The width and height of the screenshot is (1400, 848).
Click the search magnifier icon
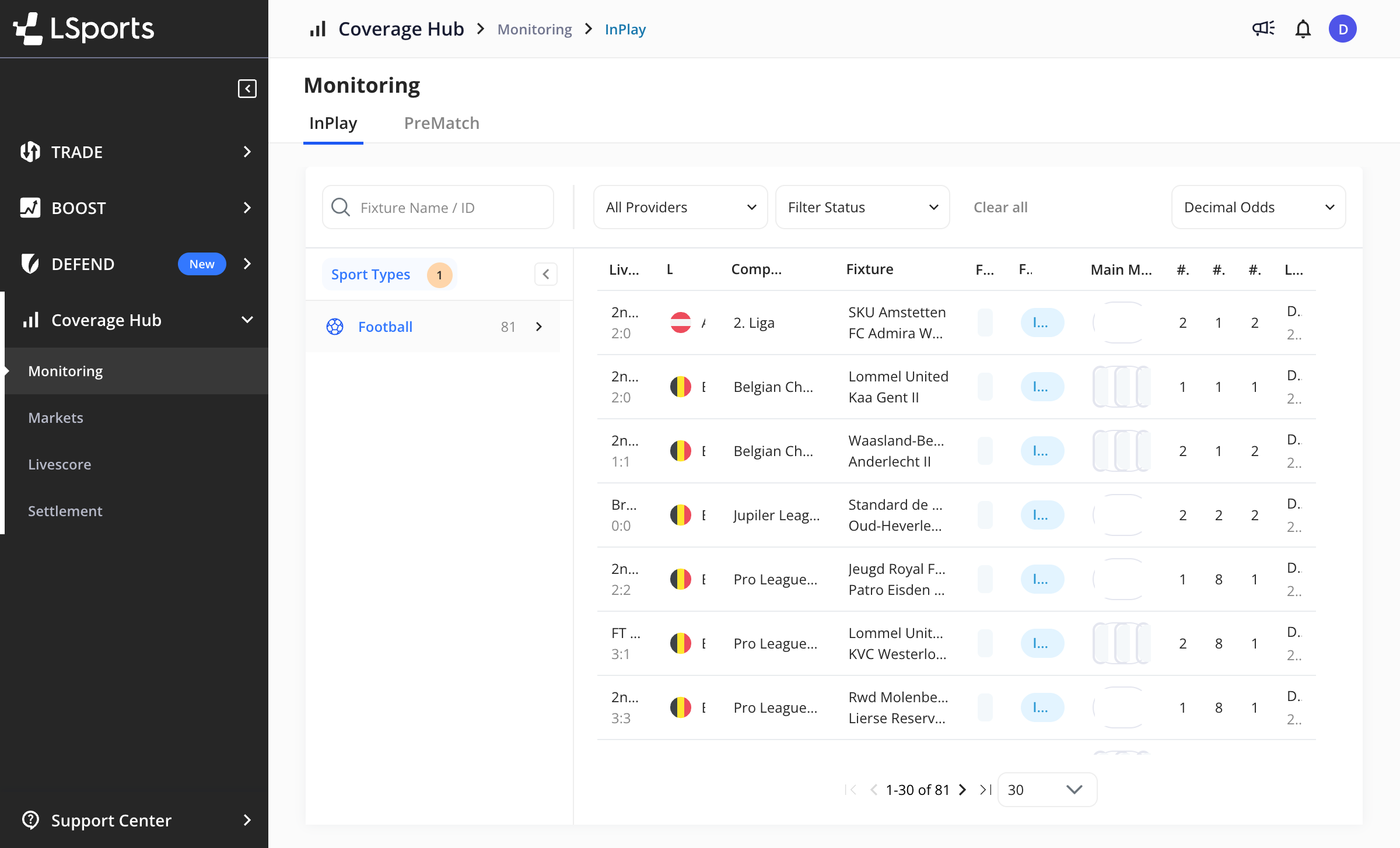click(341, 207)
